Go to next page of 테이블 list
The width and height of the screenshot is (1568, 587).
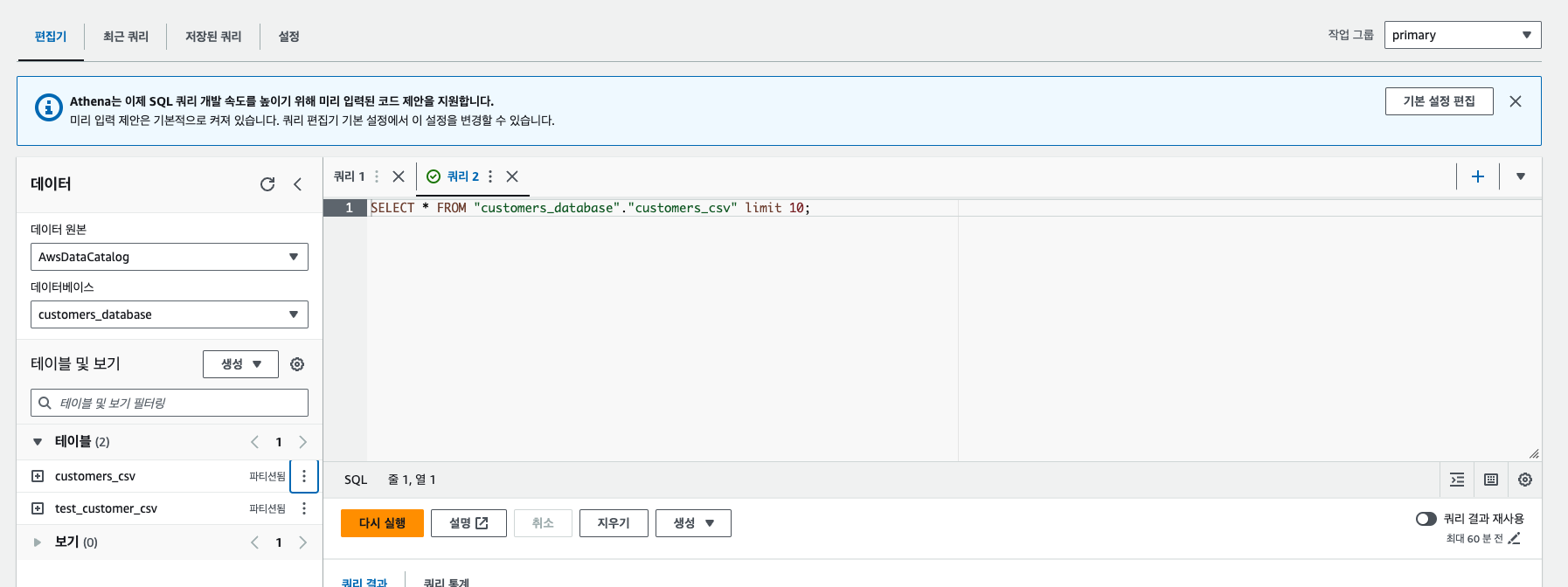pos(302,442)
